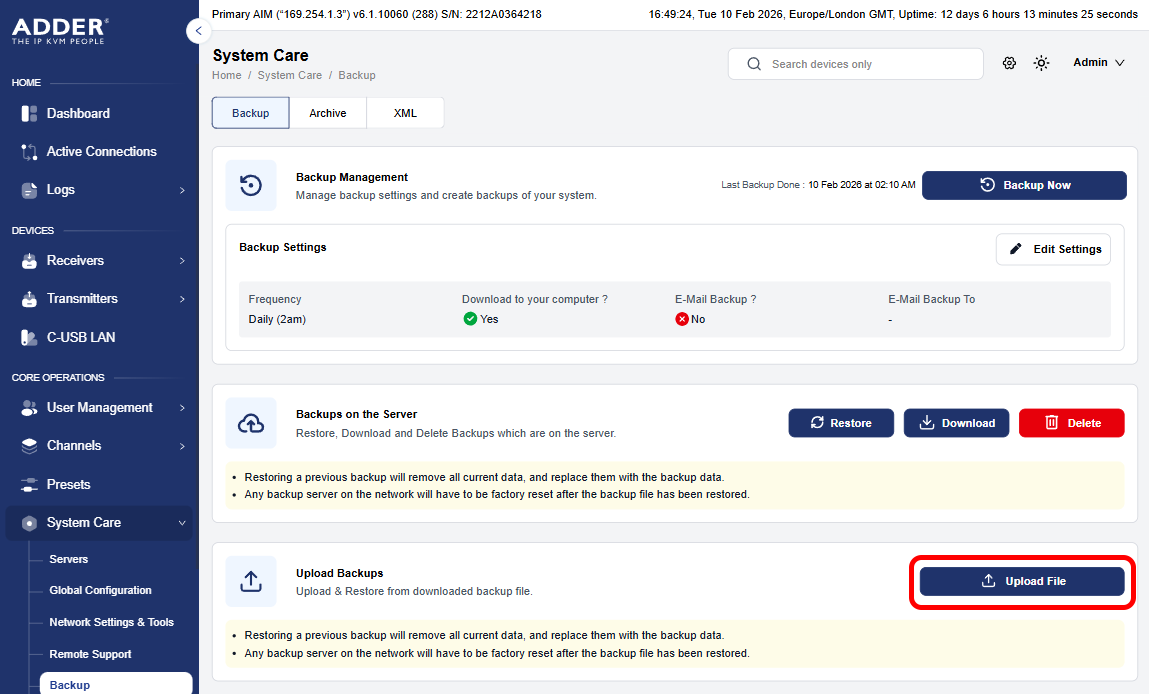Click the Edit Settings button
1149x694 pixels.
(x=1054, y=249)
